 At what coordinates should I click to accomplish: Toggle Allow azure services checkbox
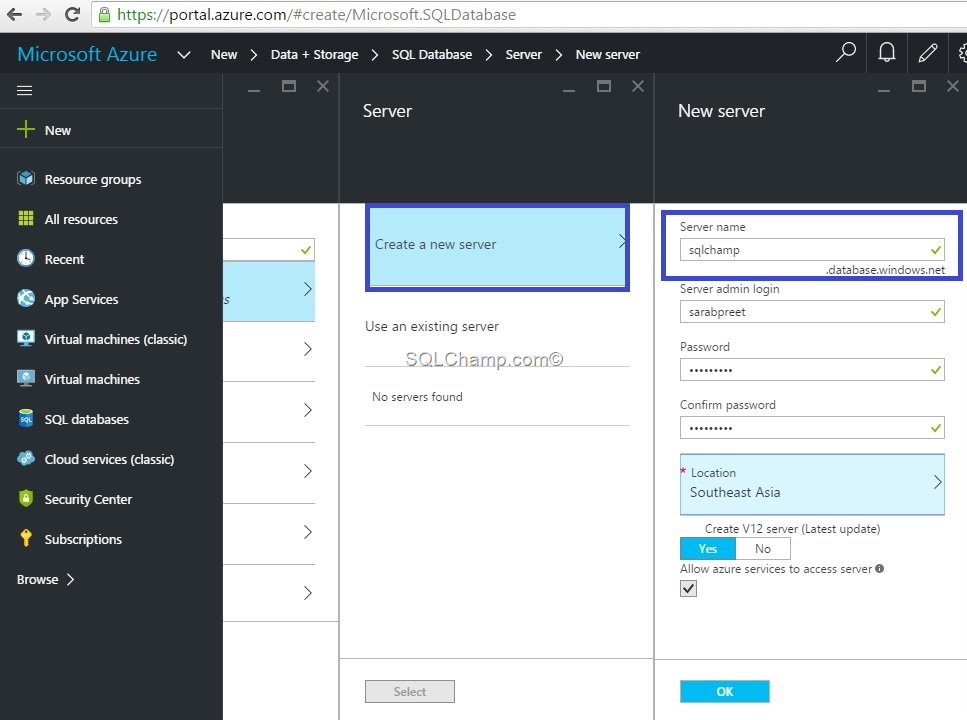pyautogui.click(x=688, y=589)
